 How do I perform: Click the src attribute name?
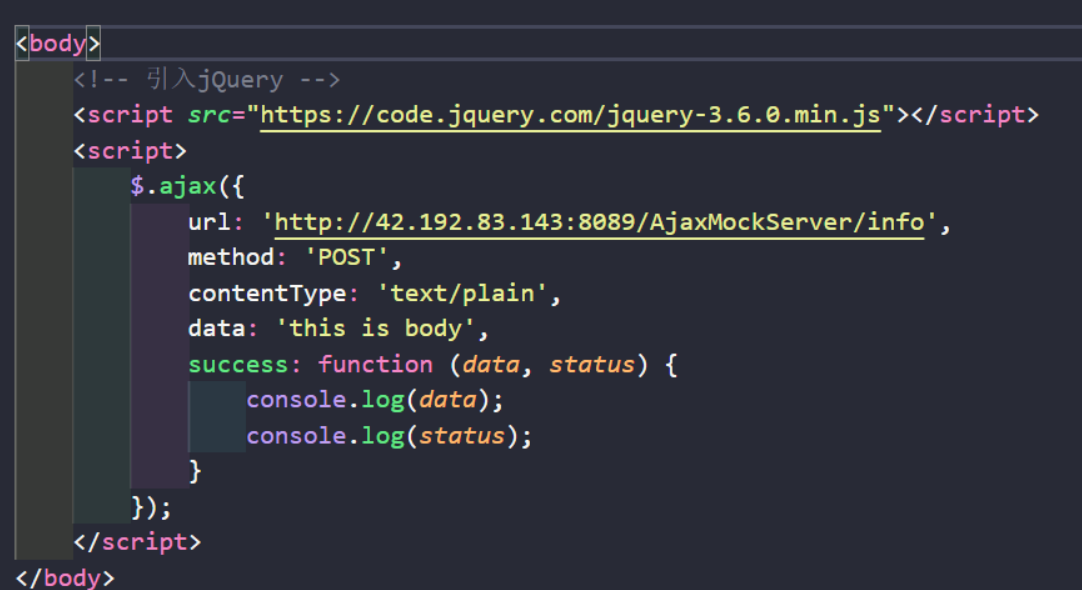pos(209,115)
